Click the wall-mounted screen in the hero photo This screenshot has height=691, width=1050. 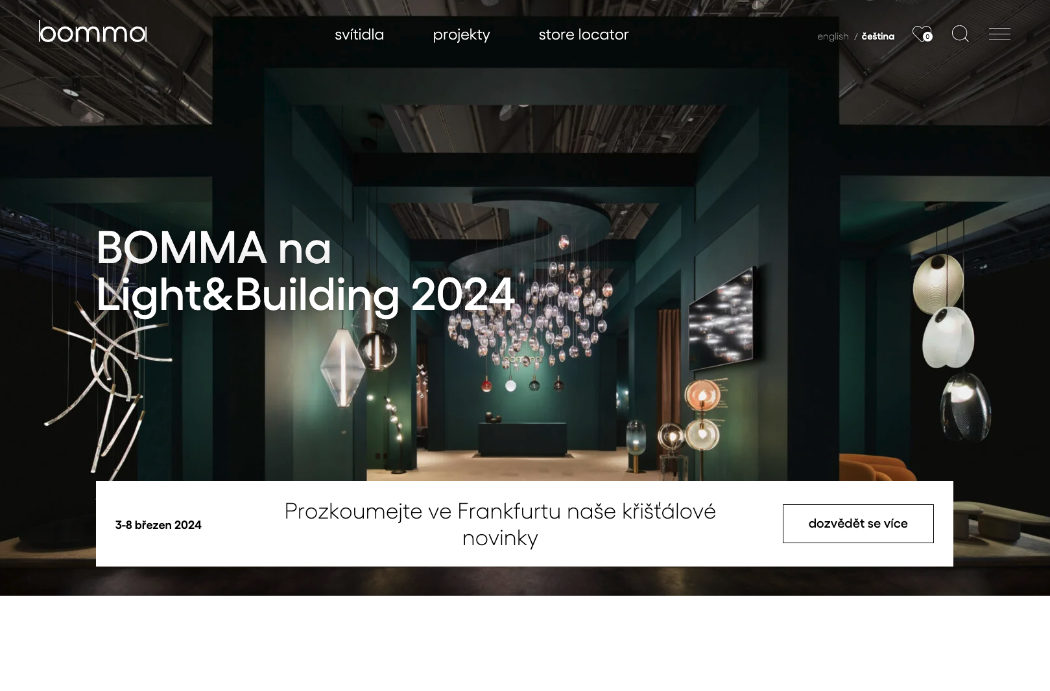722,319
